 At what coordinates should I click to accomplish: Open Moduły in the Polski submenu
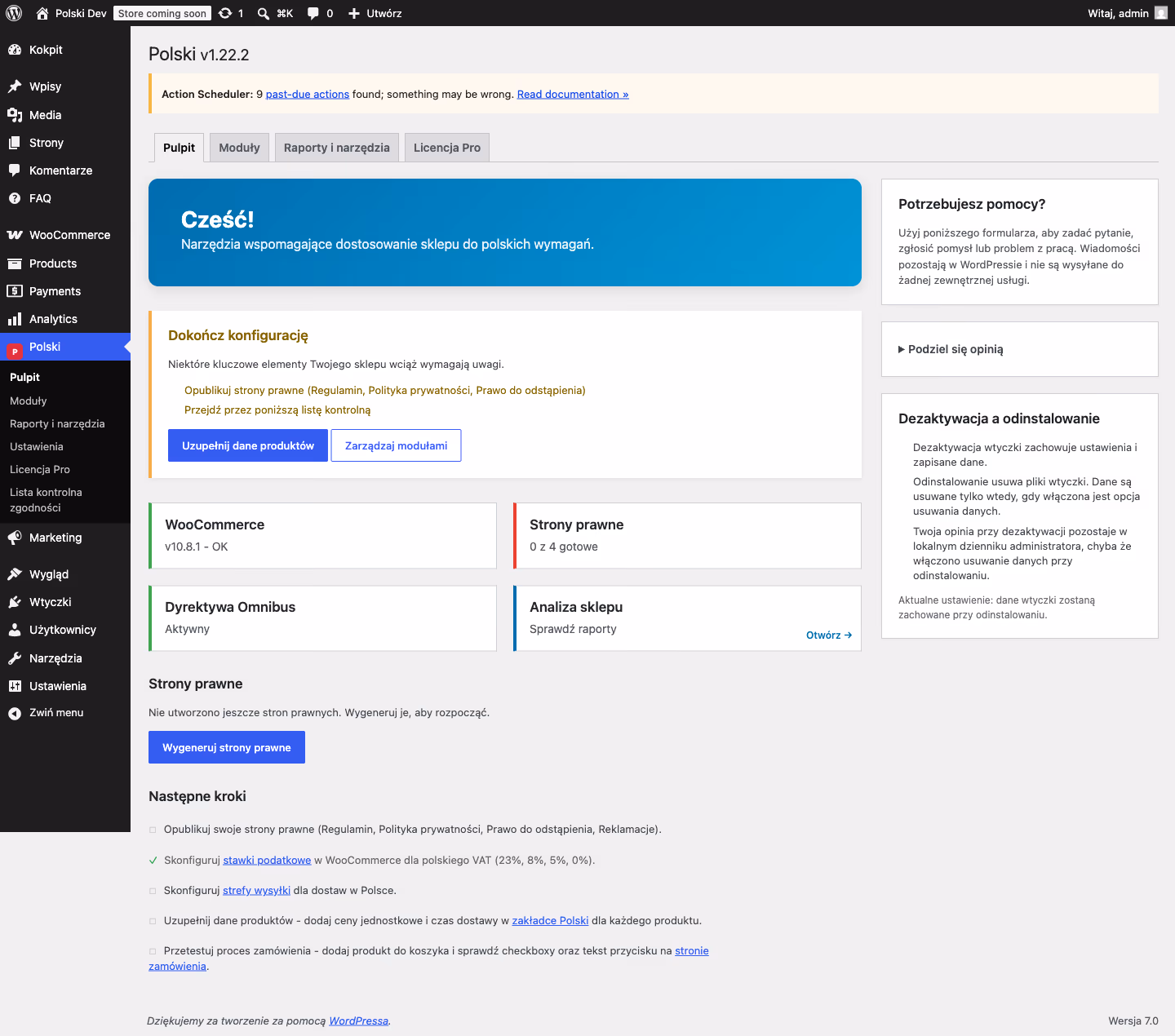pos(29,401)
